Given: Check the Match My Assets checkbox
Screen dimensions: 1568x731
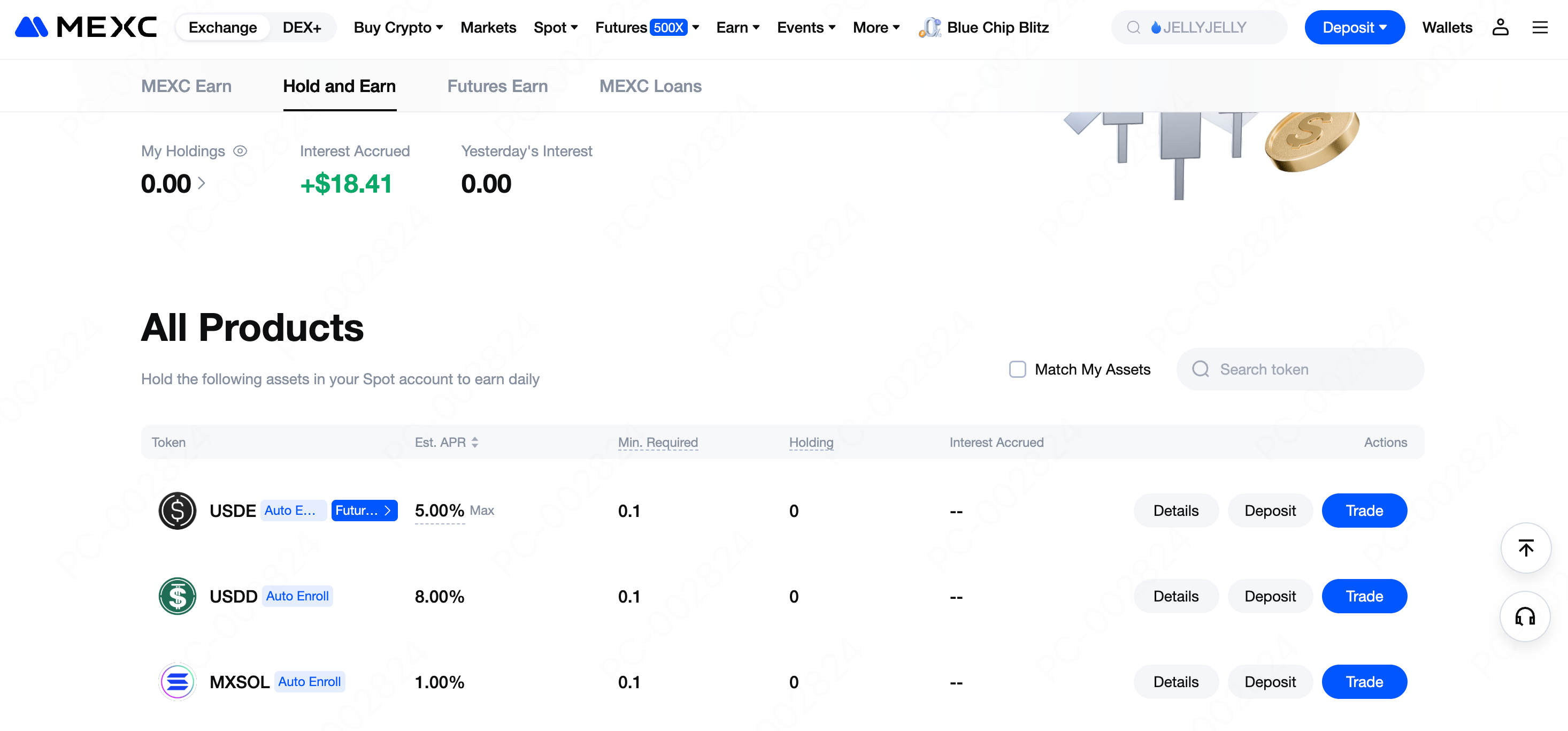Looking at the screenshot, I should click(x=1017, y=369).
